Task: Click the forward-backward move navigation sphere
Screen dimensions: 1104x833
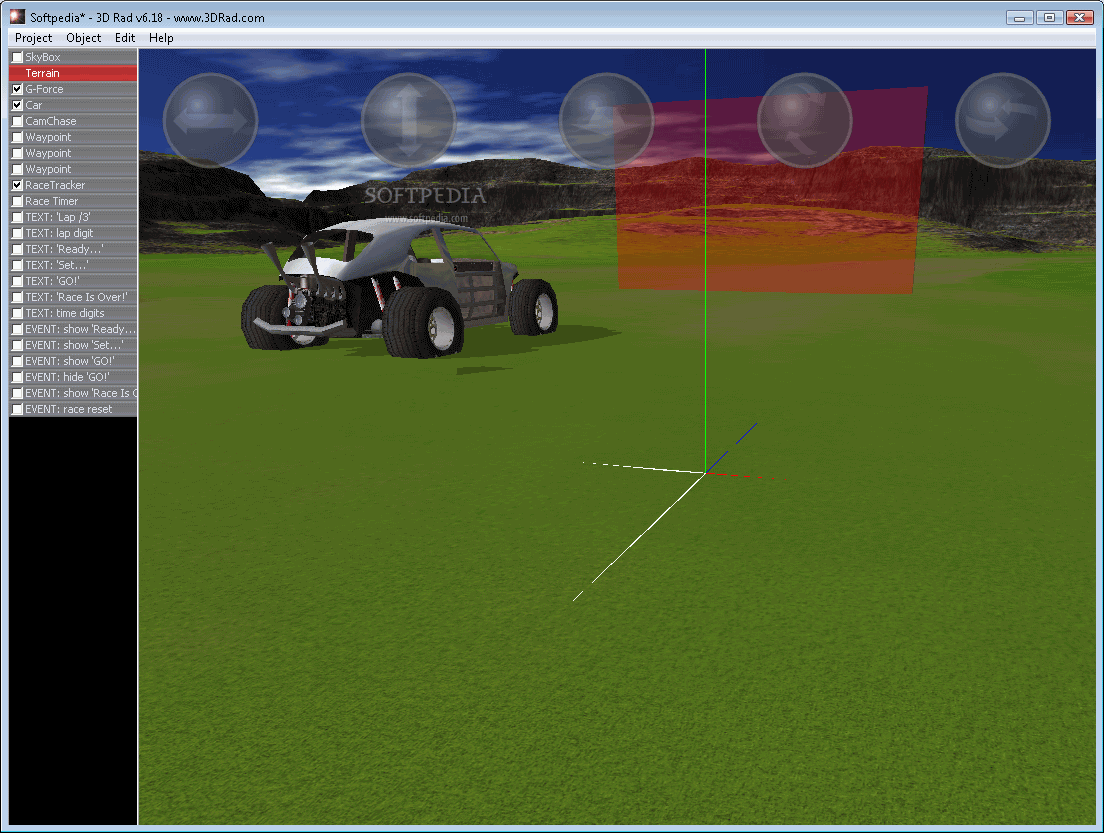Action: coord(606,120)
